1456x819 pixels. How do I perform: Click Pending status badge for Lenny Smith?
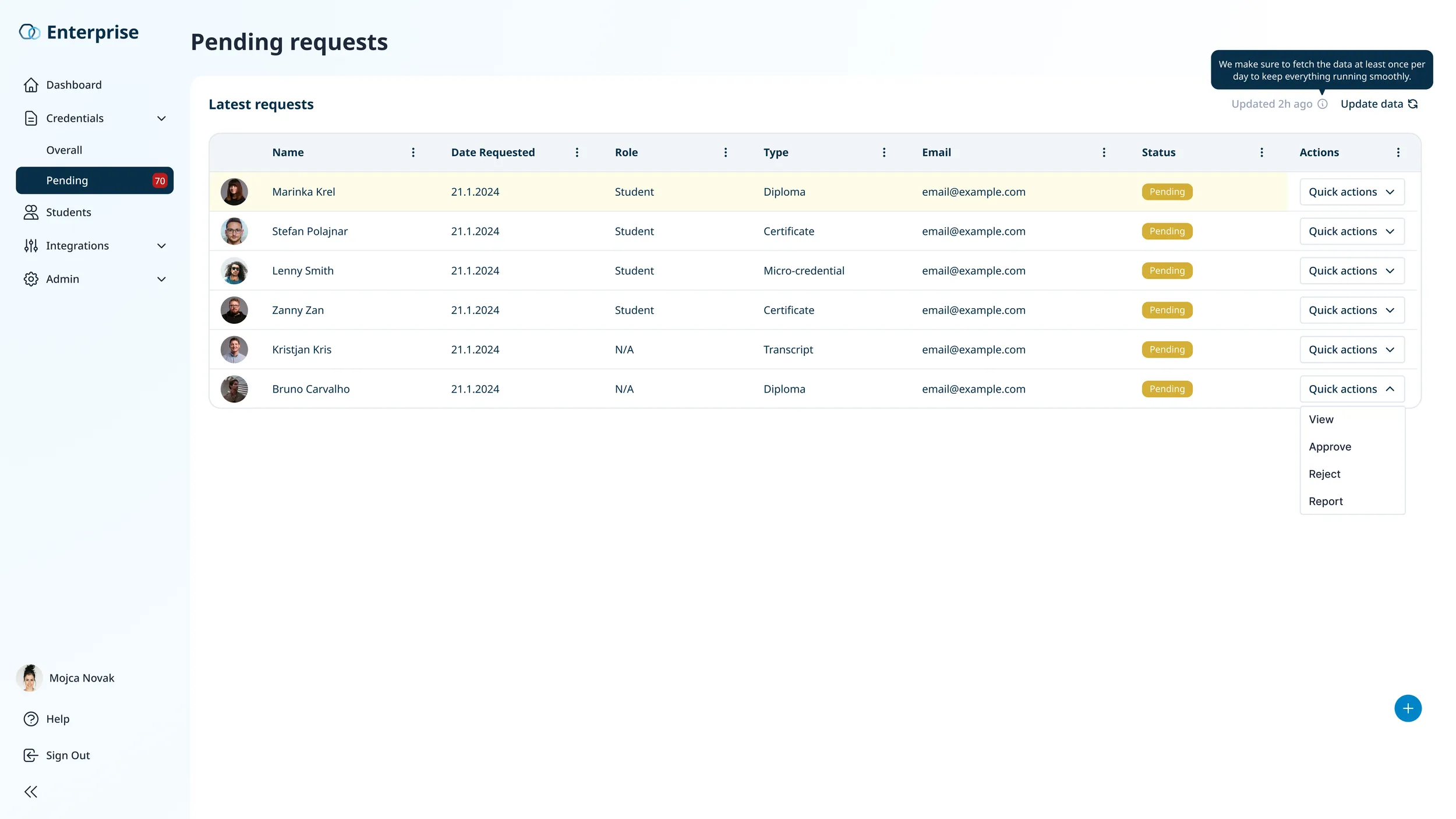pyautogui.click(x=1167, y=271)
